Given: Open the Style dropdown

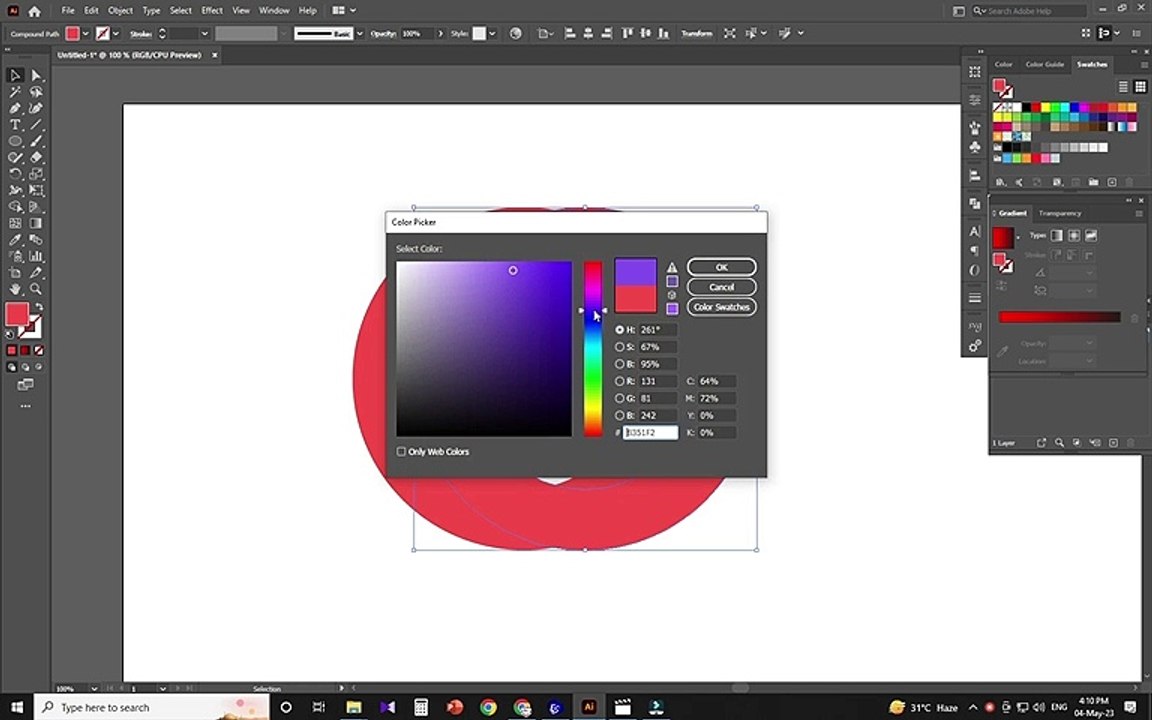Looking at the screenshot, I should [x=492, y=34].
